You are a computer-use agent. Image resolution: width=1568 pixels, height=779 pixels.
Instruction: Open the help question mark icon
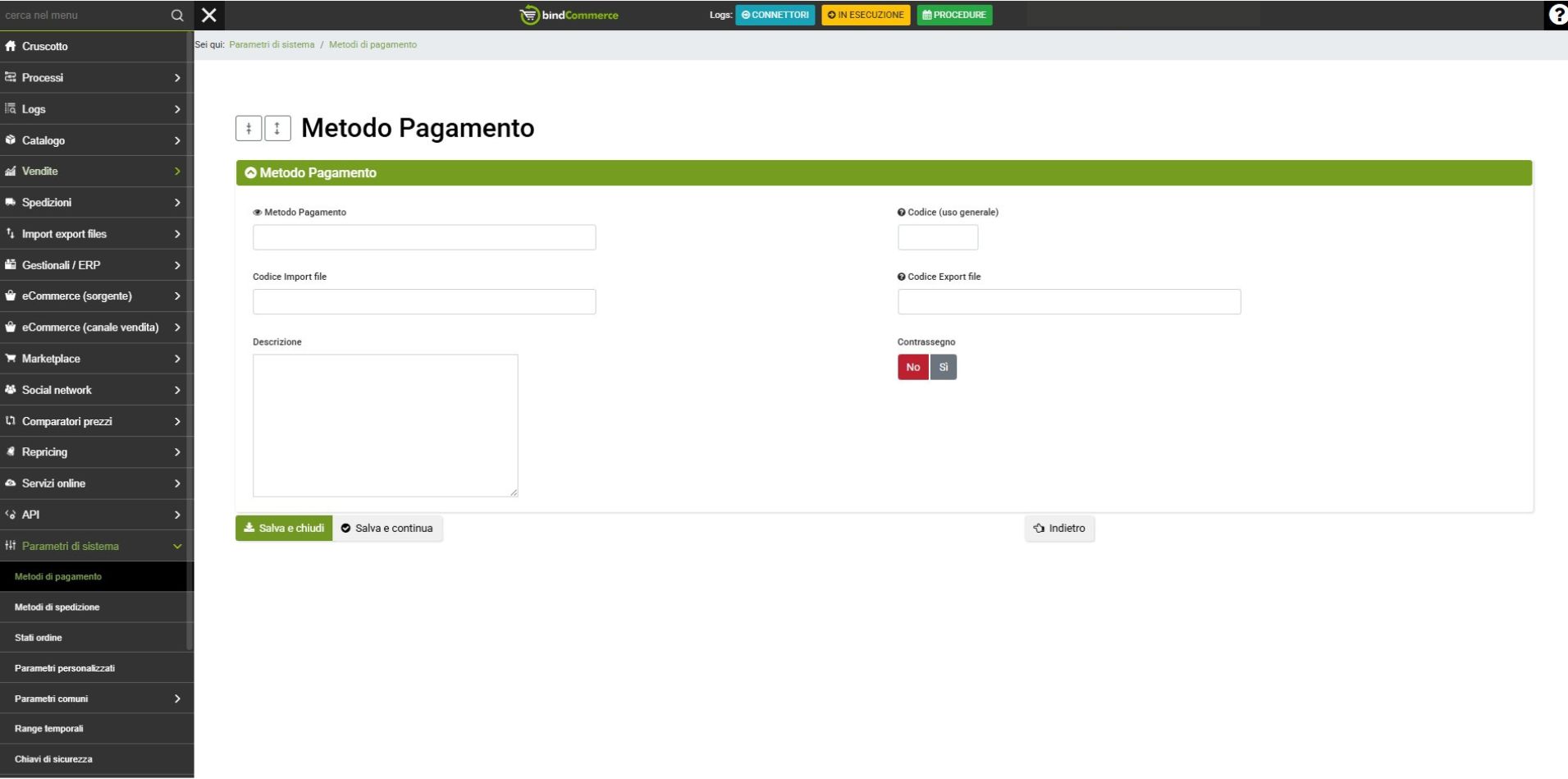[1557, 15]
